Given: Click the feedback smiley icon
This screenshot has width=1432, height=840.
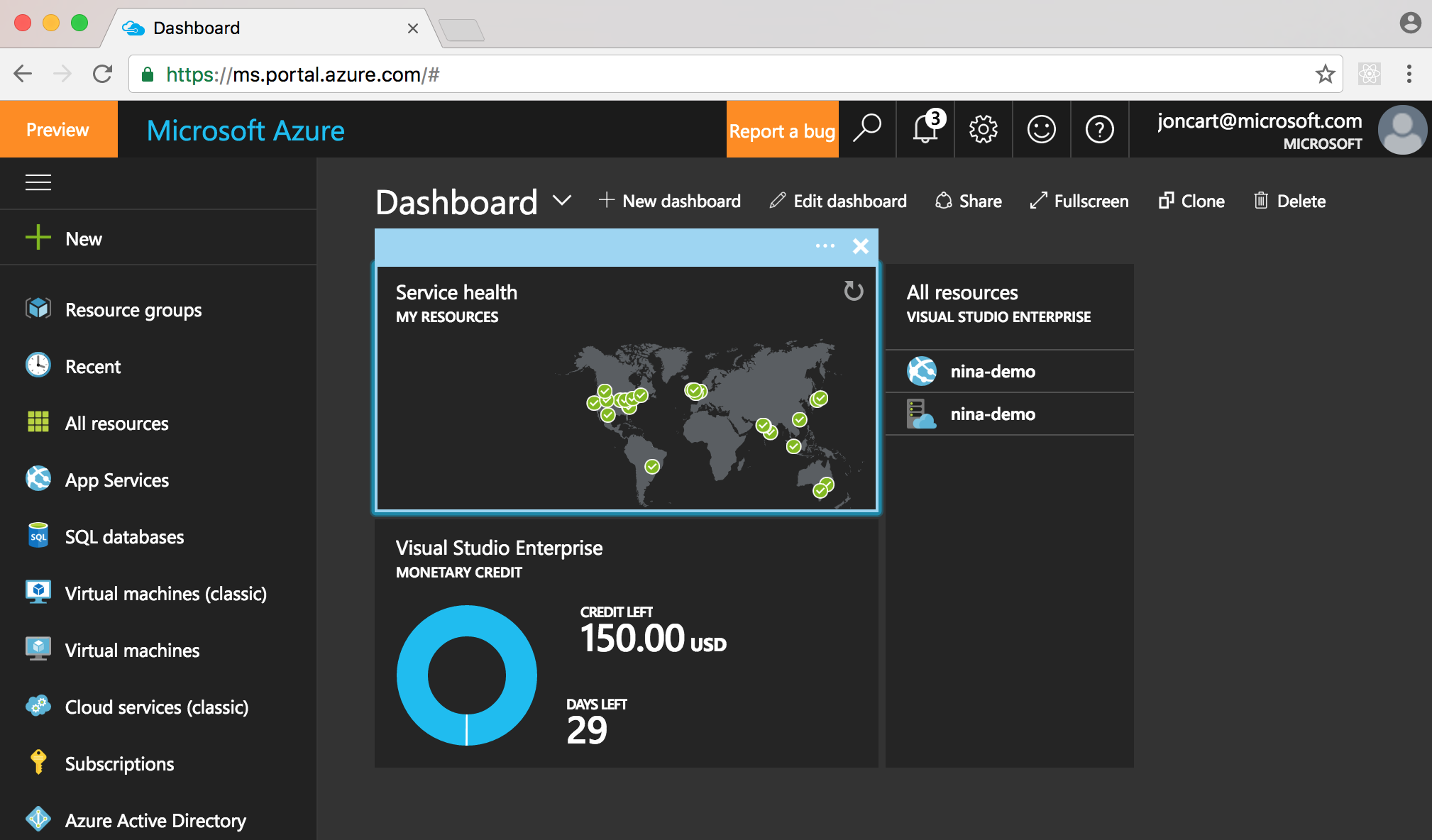Looking at the screenshot, I should (1041, 130).
